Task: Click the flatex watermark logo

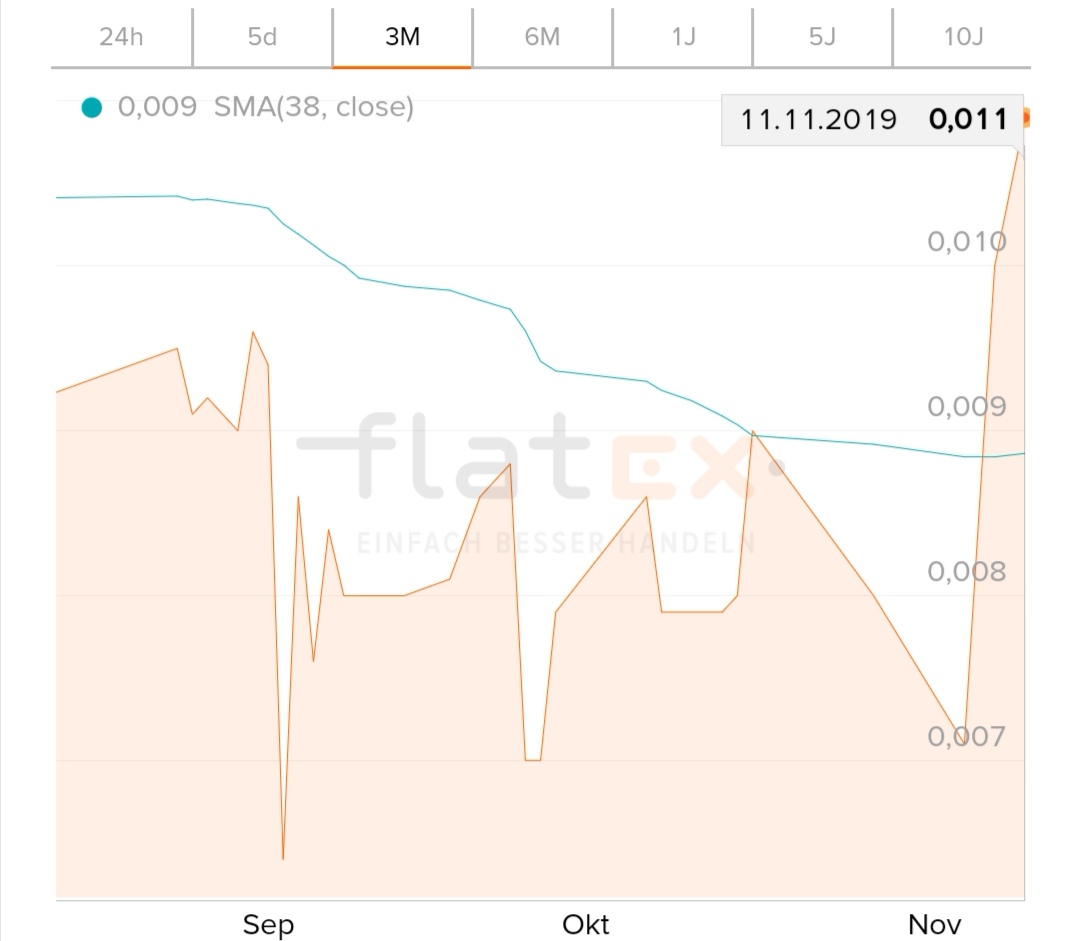Action: [x=540, y=470]
